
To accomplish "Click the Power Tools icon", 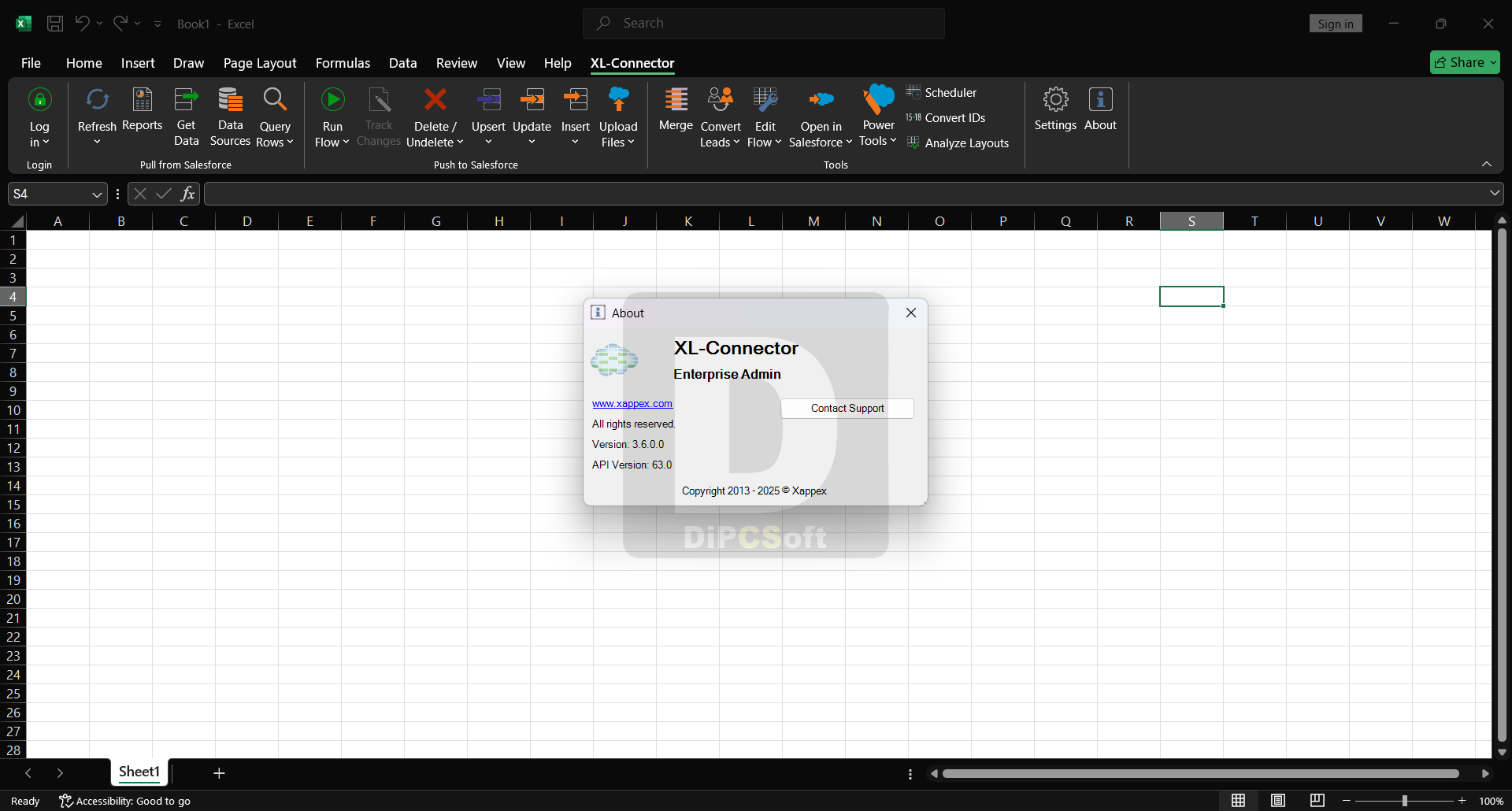I will 878,100.
